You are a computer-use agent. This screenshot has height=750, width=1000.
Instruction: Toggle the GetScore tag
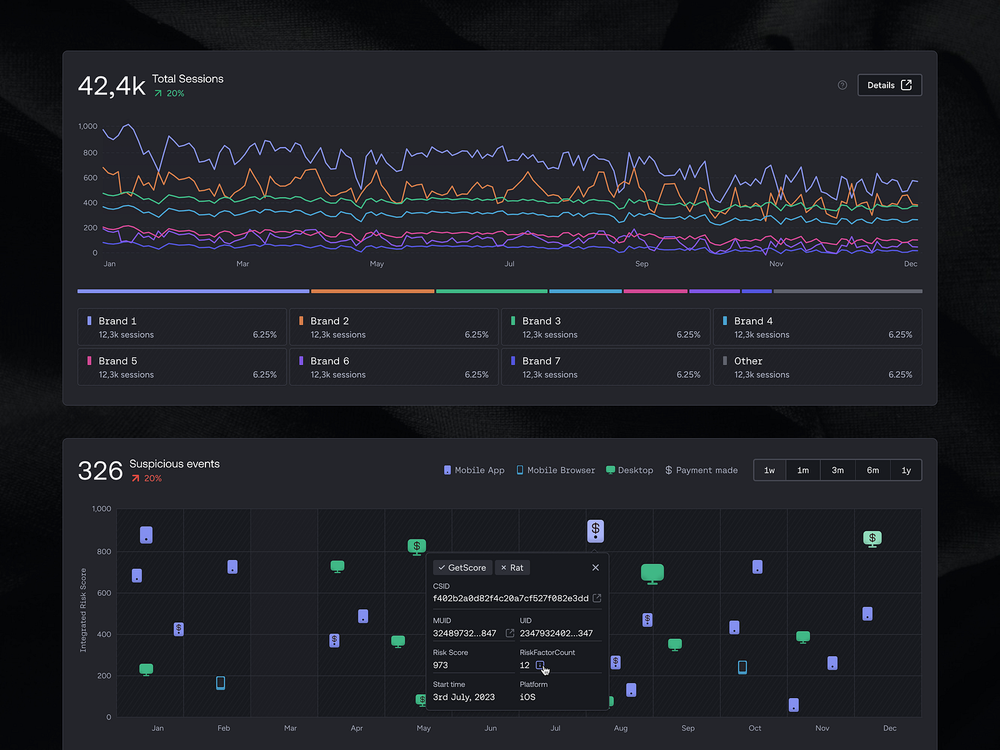tap(462, 567)
